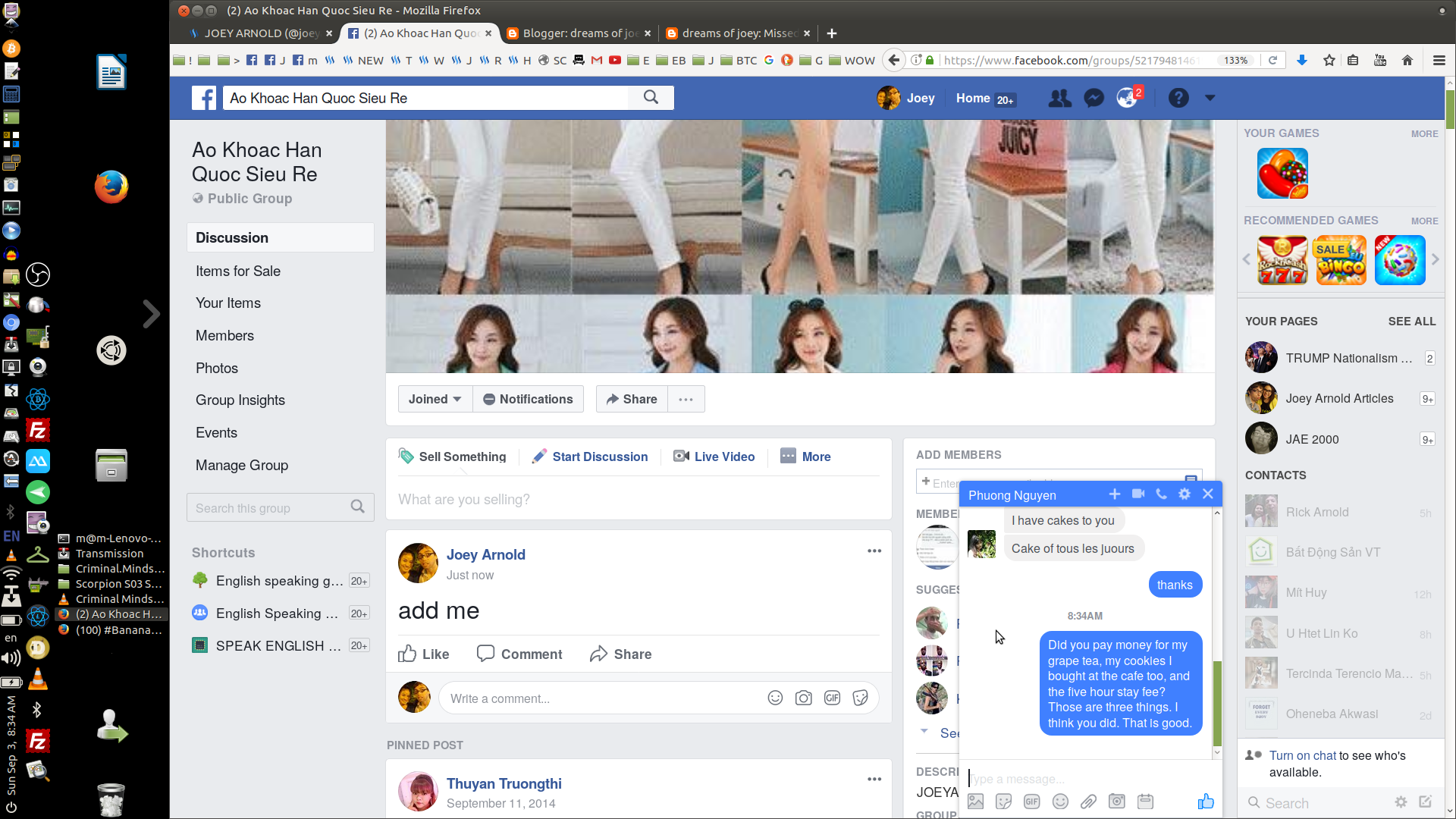
Task: Select 'Items for Sale' in the group sidebar
Action: click(x=238, y=271)
